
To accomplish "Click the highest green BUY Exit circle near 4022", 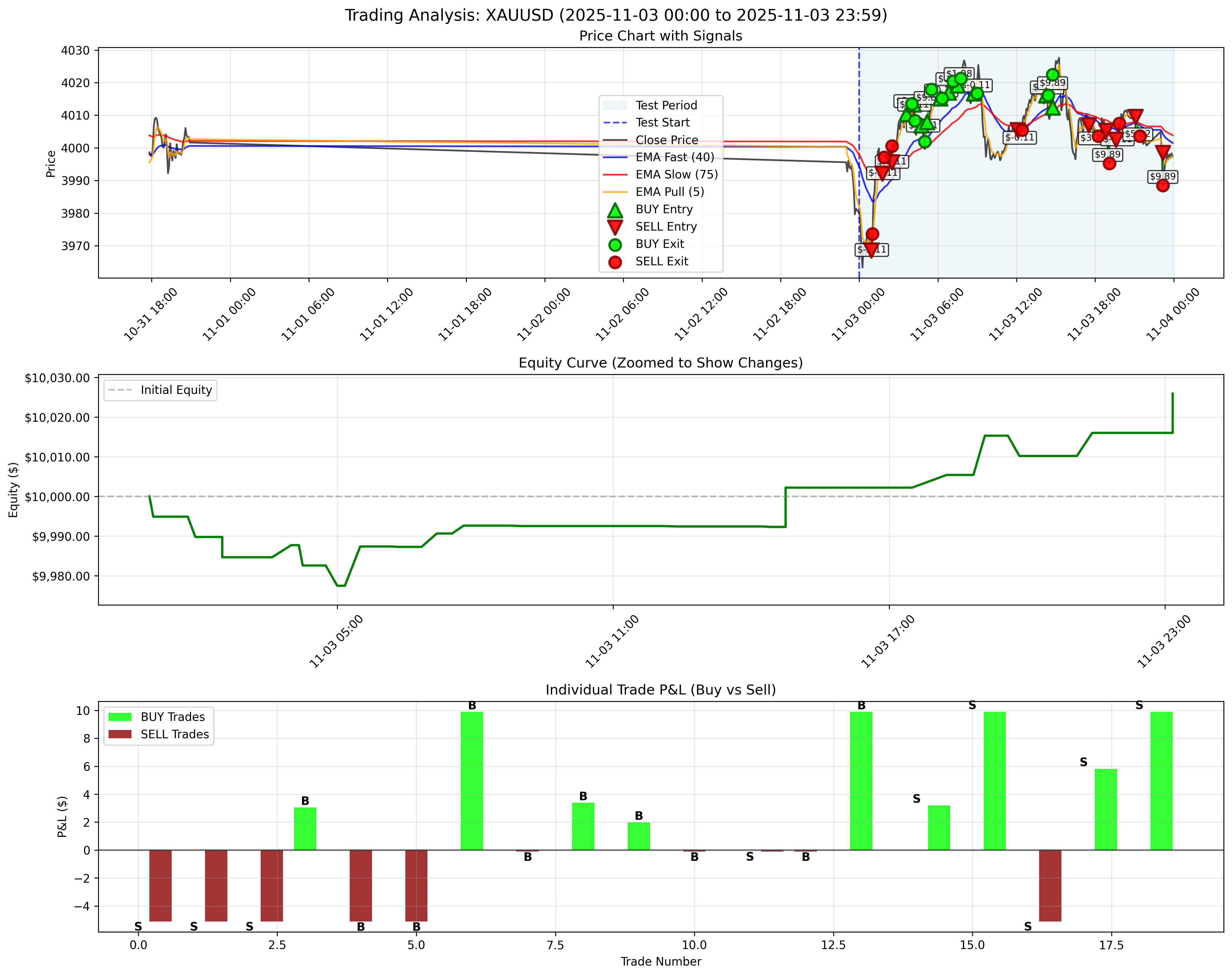I will point(1053,75).
